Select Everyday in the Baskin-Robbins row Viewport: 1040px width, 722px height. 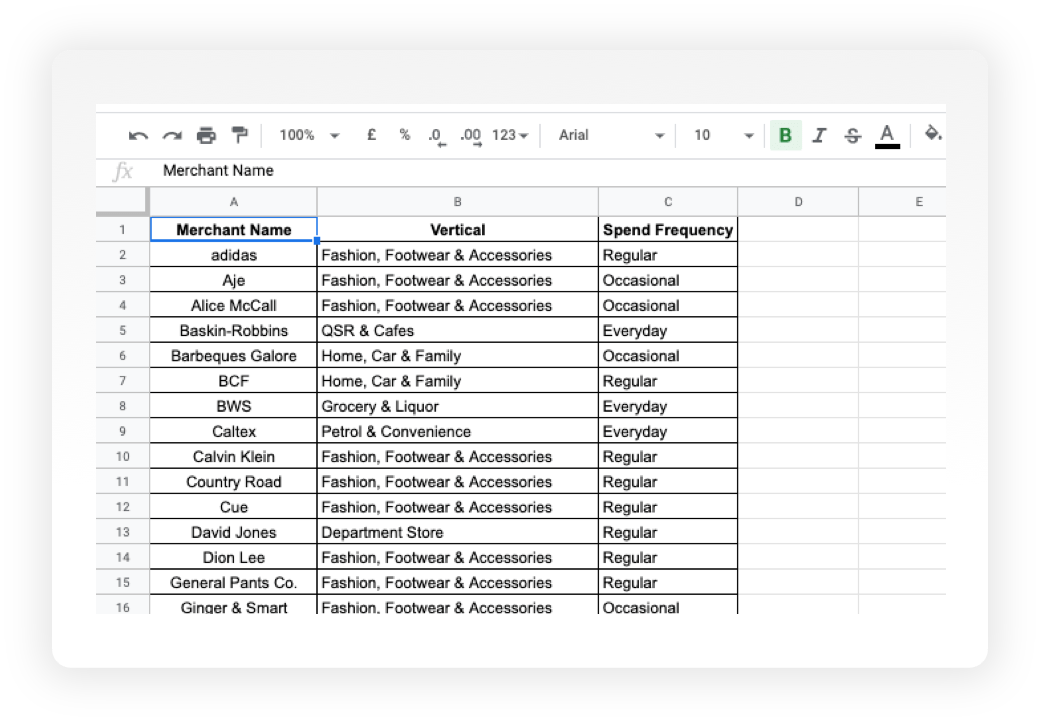(x=668, y=330)
